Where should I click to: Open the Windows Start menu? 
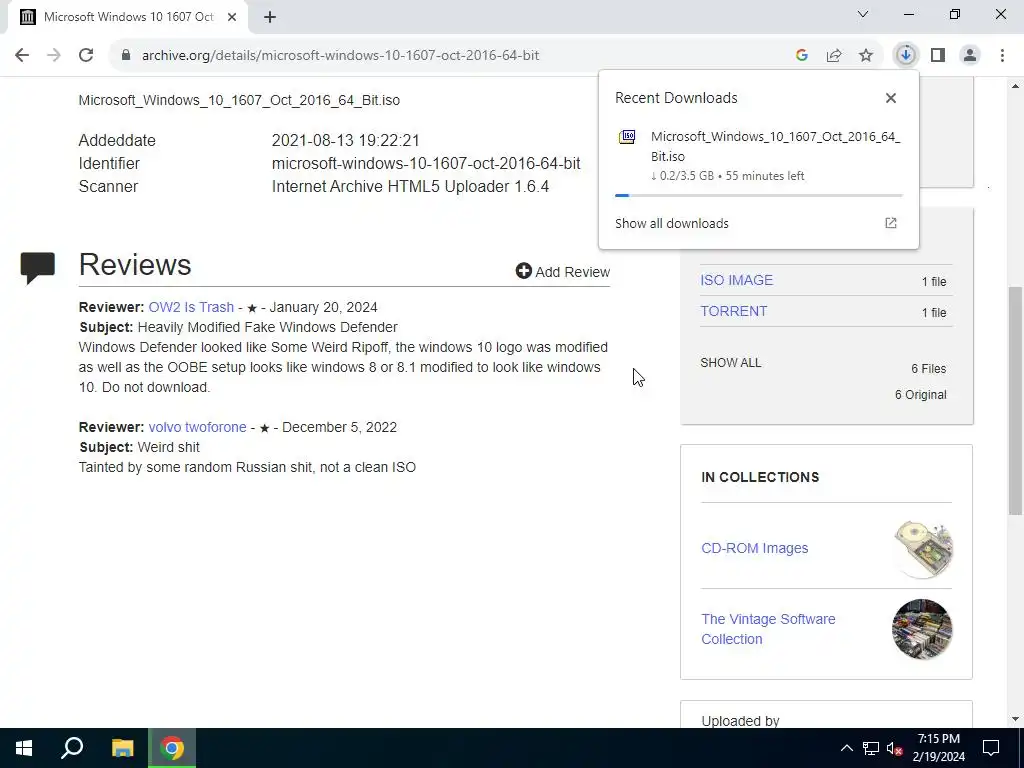[24, 748]
